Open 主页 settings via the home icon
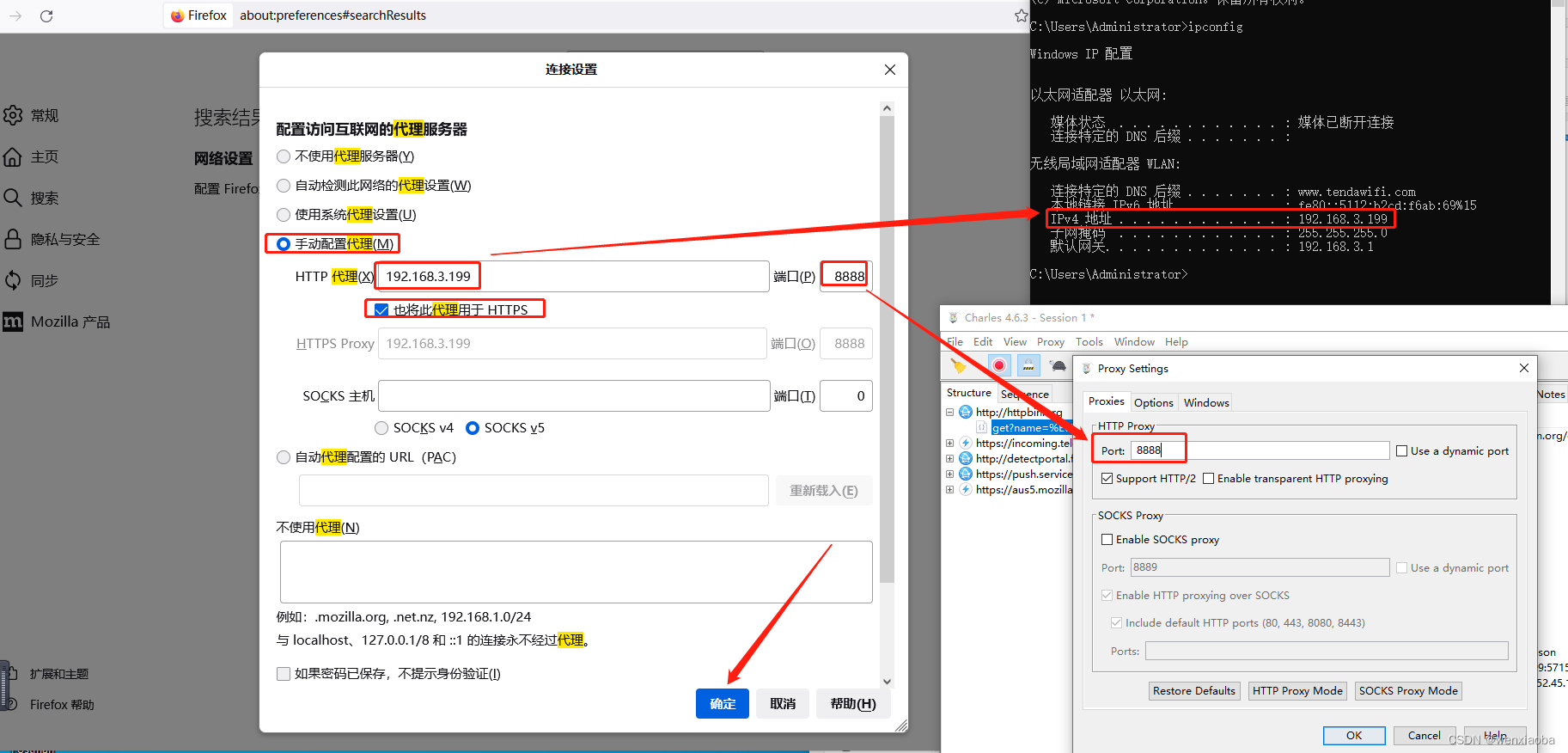The image size is (1568, 753). click(x=13, y=156)
